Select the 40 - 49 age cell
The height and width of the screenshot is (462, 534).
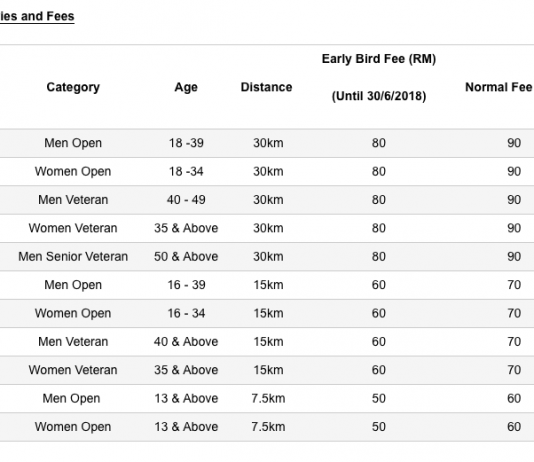tap(186, 200)
